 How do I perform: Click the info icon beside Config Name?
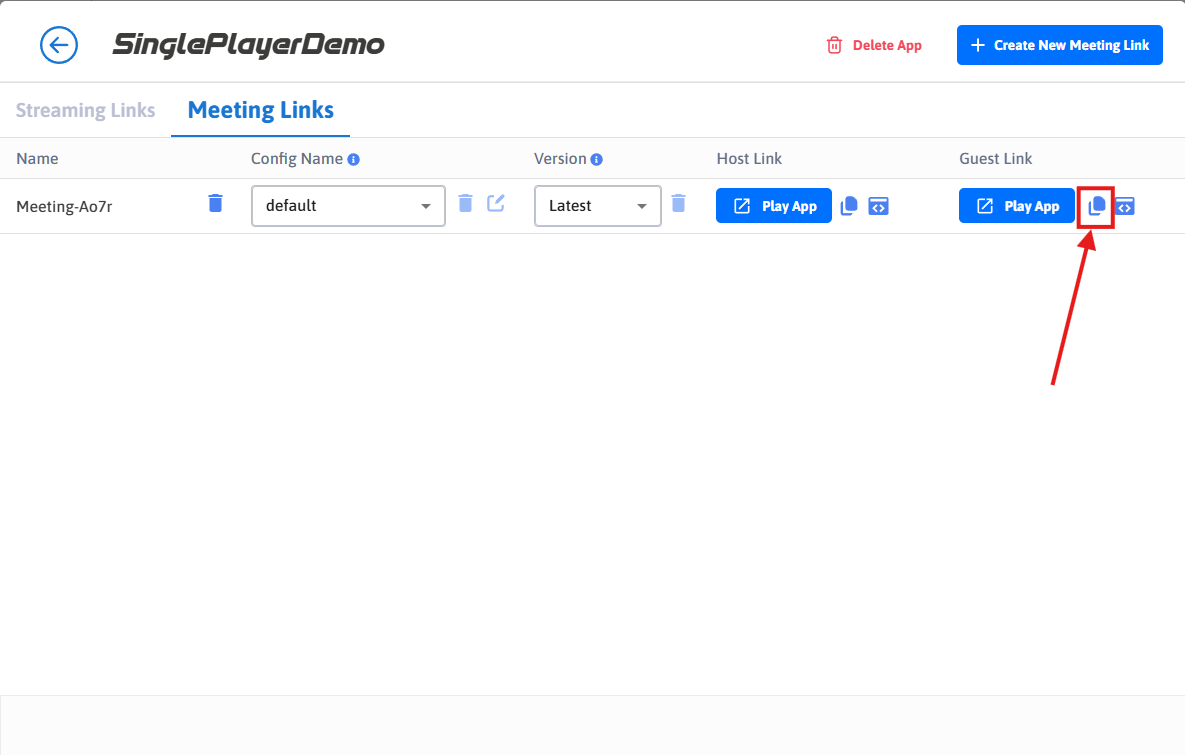click(354, 159)
